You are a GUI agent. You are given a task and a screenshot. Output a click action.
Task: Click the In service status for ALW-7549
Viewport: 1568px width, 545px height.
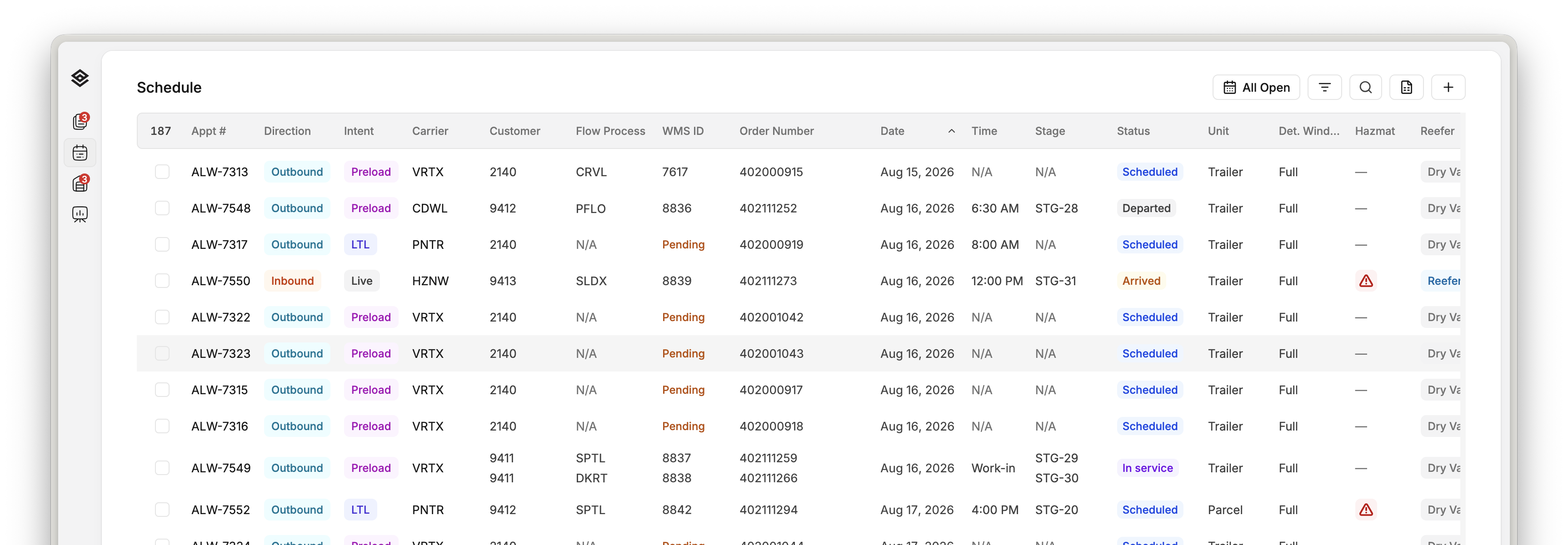(1148, 468)
